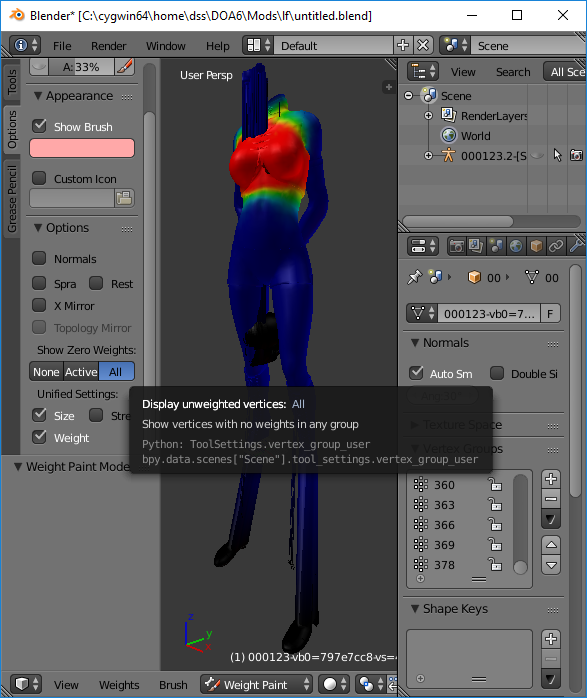This screenshot has height=698, width=587.
Task: Enable the Spray checkbox
Action: coord(40,283)
